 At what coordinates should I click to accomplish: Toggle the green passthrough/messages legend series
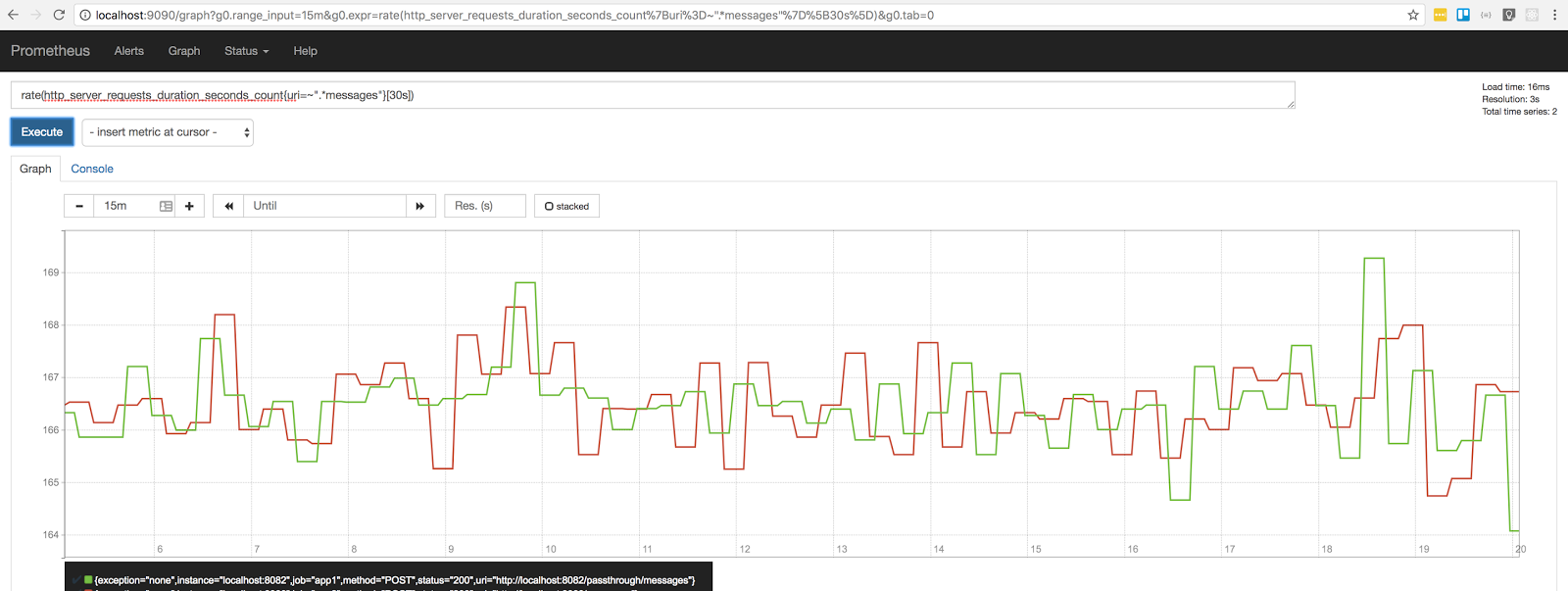394,580
